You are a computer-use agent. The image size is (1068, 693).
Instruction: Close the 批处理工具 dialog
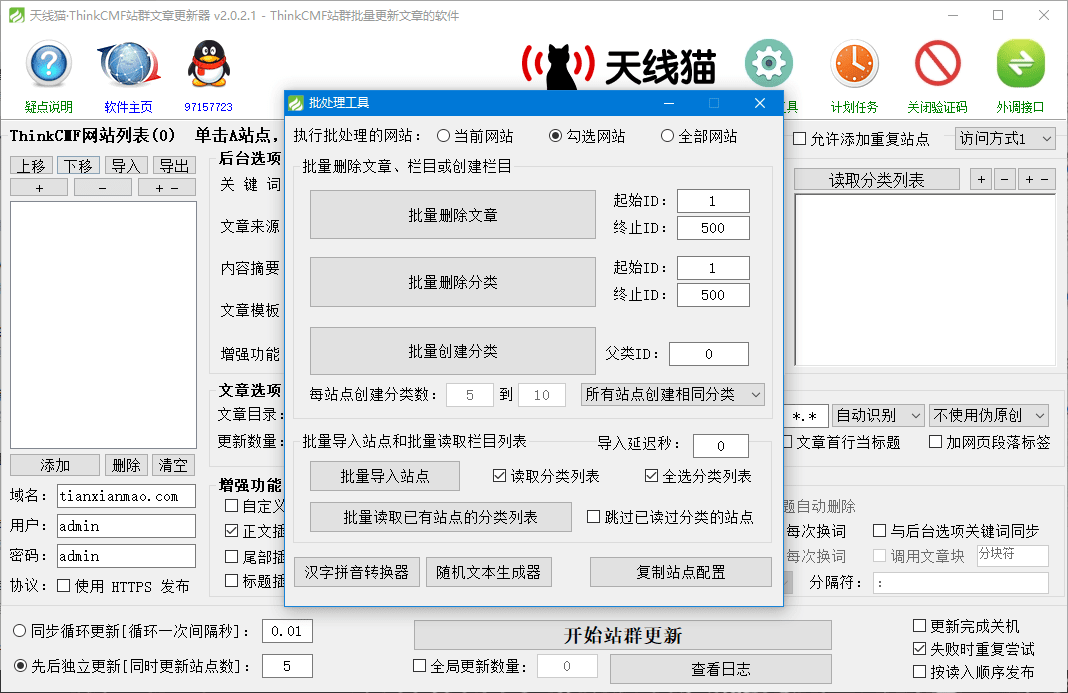coord(760,103)
